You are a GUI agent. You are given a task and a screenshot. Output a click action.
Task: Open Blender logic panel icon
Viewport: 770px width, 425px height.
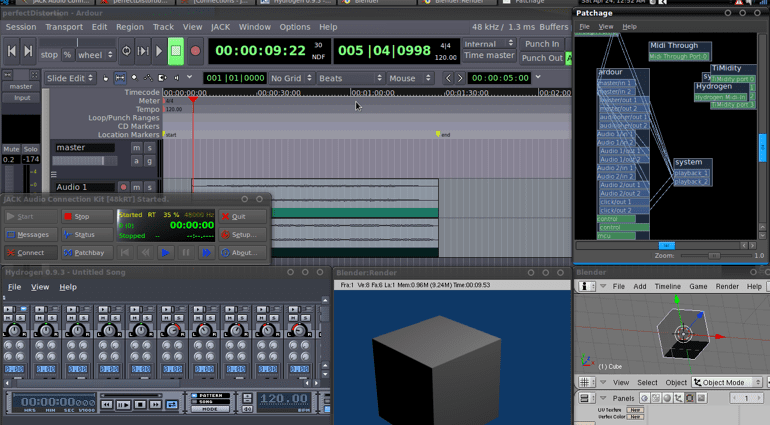[x=645, y=398]
